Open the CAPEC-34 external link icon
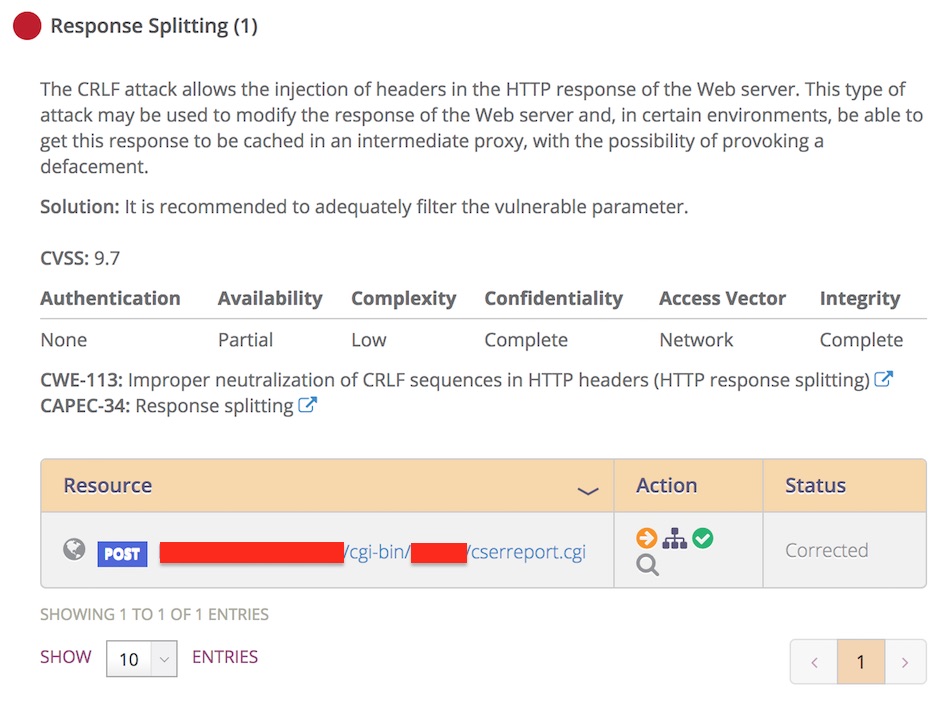The height and width of the screenshot is (706, 940). click(x=307, y=405)
